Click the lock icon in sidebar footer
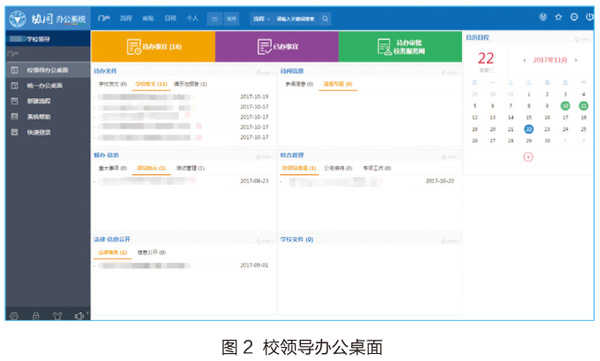 point(36,316)
